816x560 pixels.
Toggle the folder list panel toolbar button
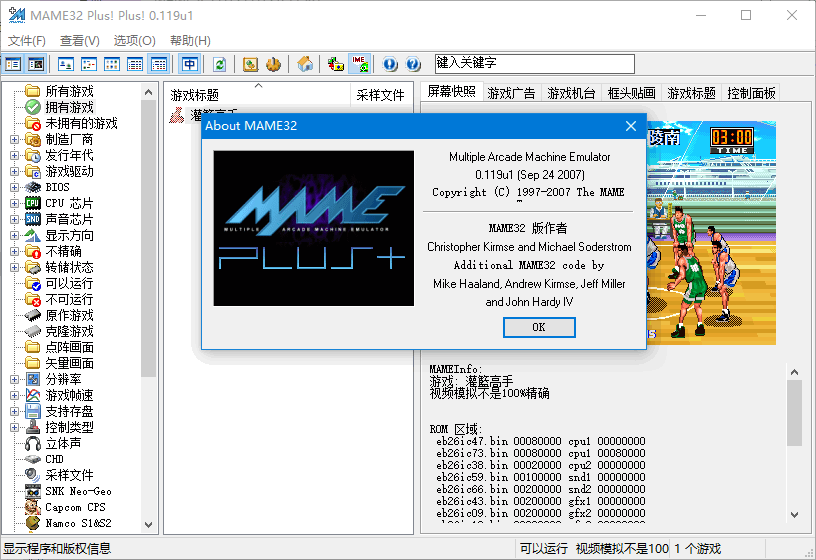point(13,65)
